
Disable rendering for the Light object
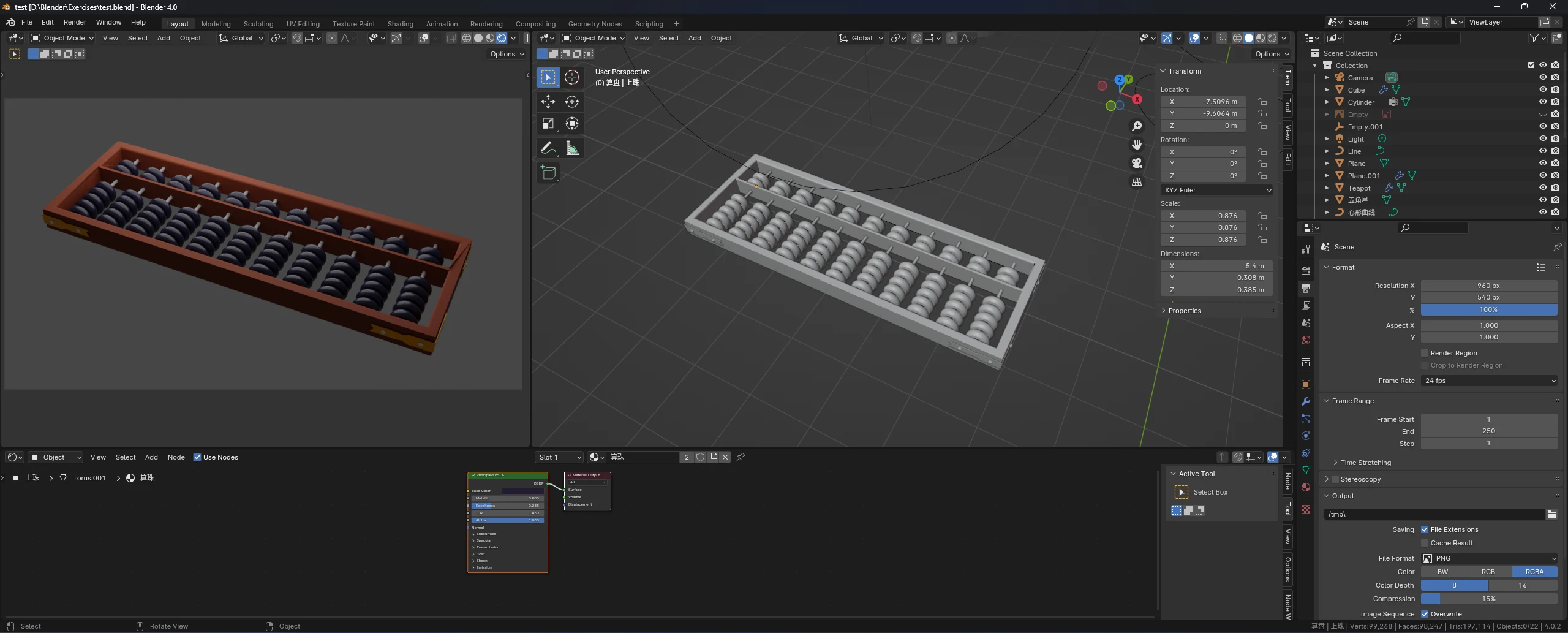1556,139
